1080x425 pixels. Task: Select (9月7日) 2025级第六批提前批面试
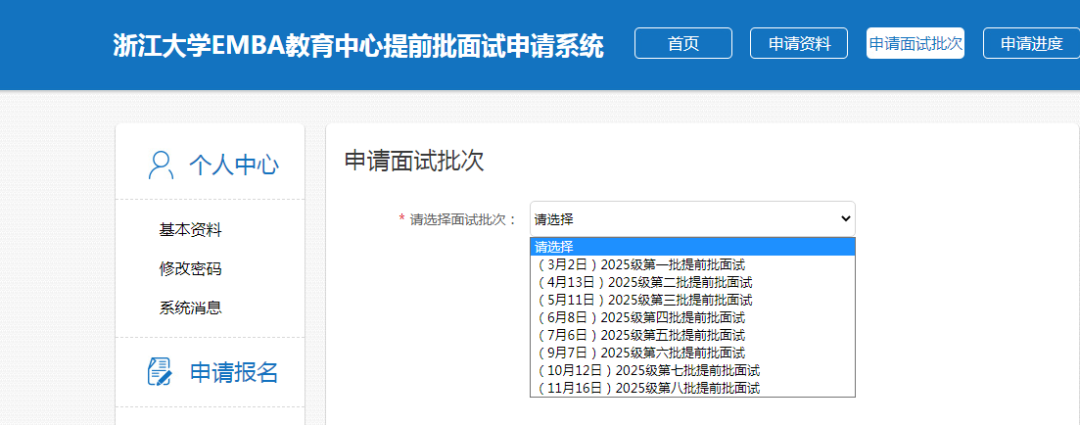pos(692,353)
